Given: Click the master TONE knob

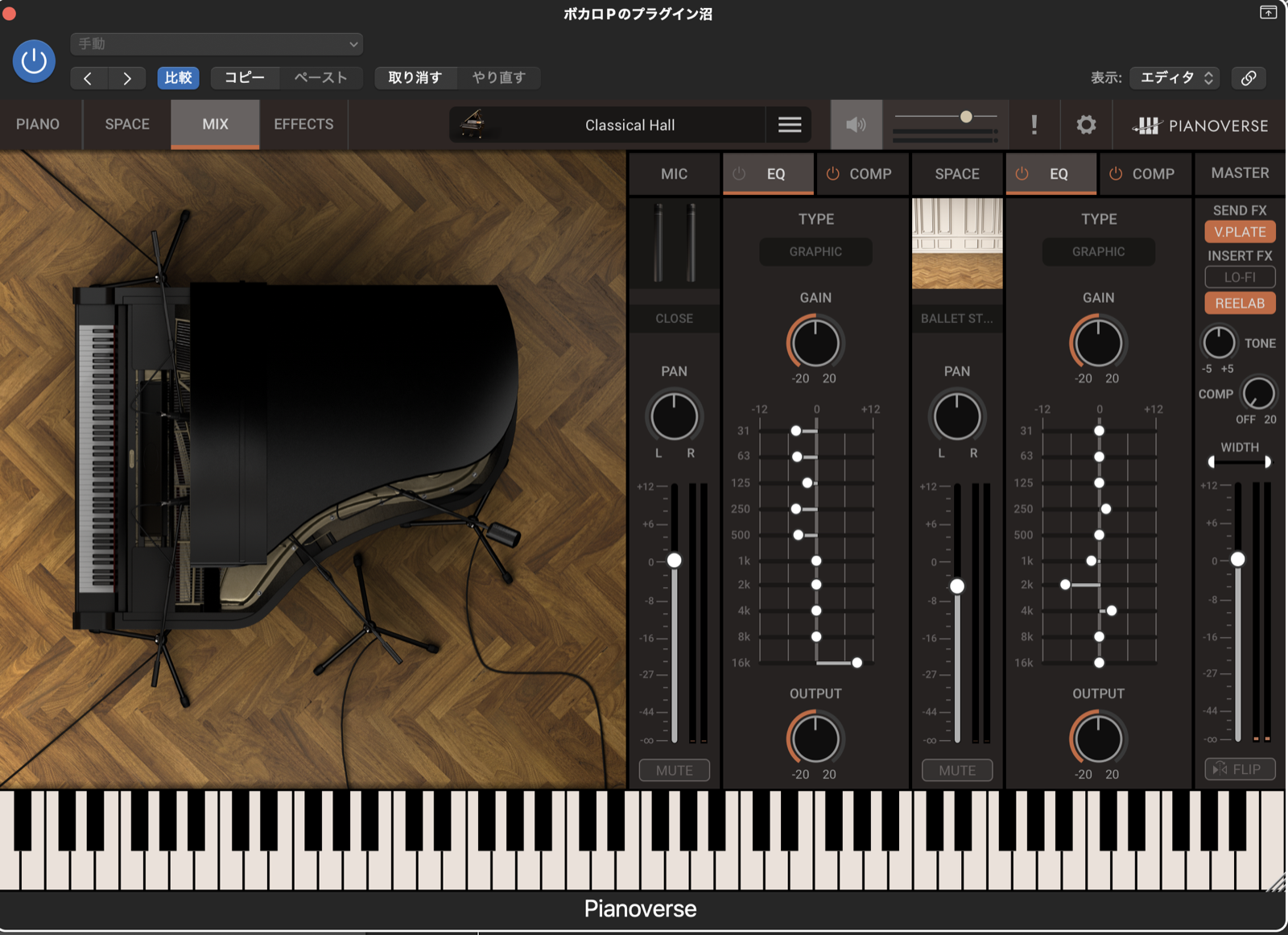Looking at the screenshot, I should (1219, 342).
